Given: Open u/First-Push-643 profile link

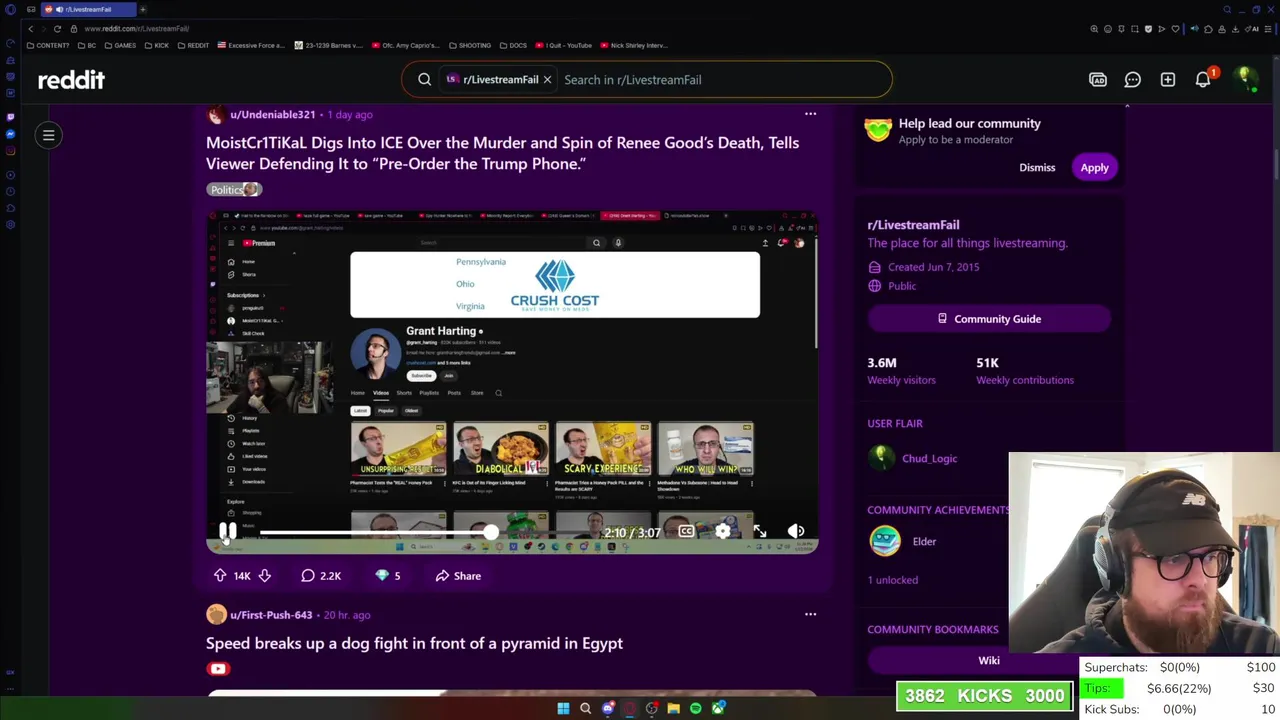Looking at the screenshot, I should point(271,615).
